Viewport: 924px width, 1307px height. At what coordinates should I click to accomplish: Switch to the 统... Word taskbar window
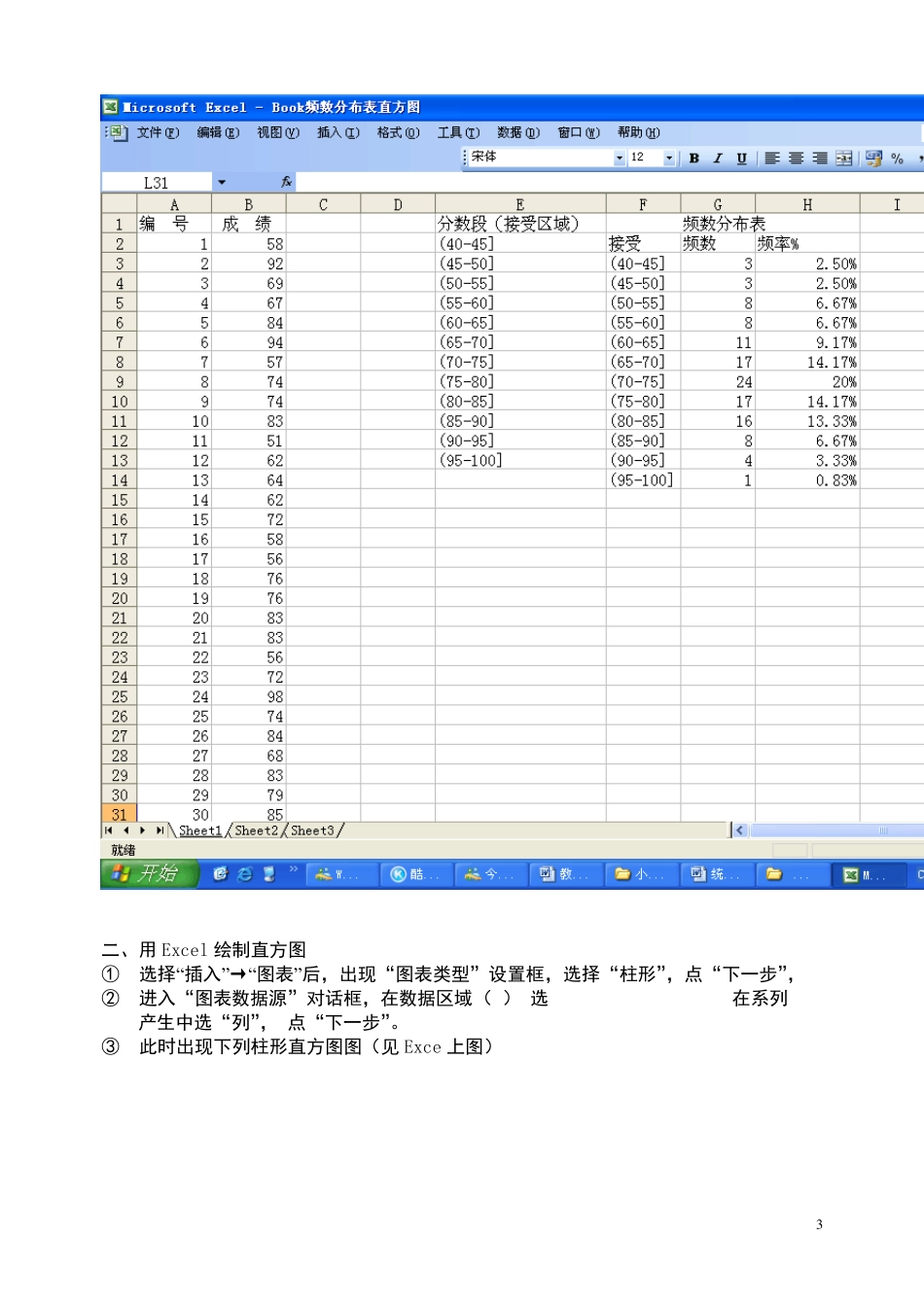(x=715, y=874)
